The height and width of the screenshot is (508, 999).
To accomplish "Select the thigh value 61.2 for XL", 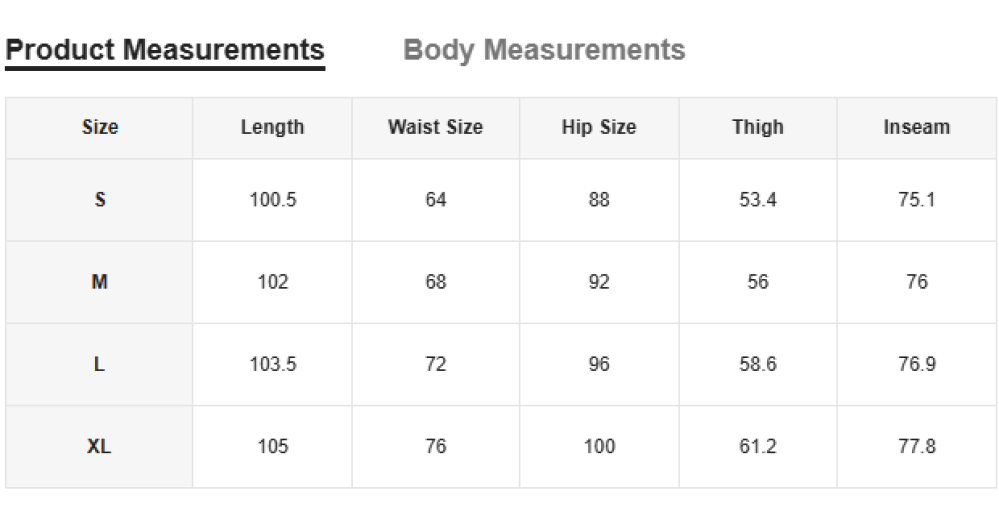I will point(758,446).
